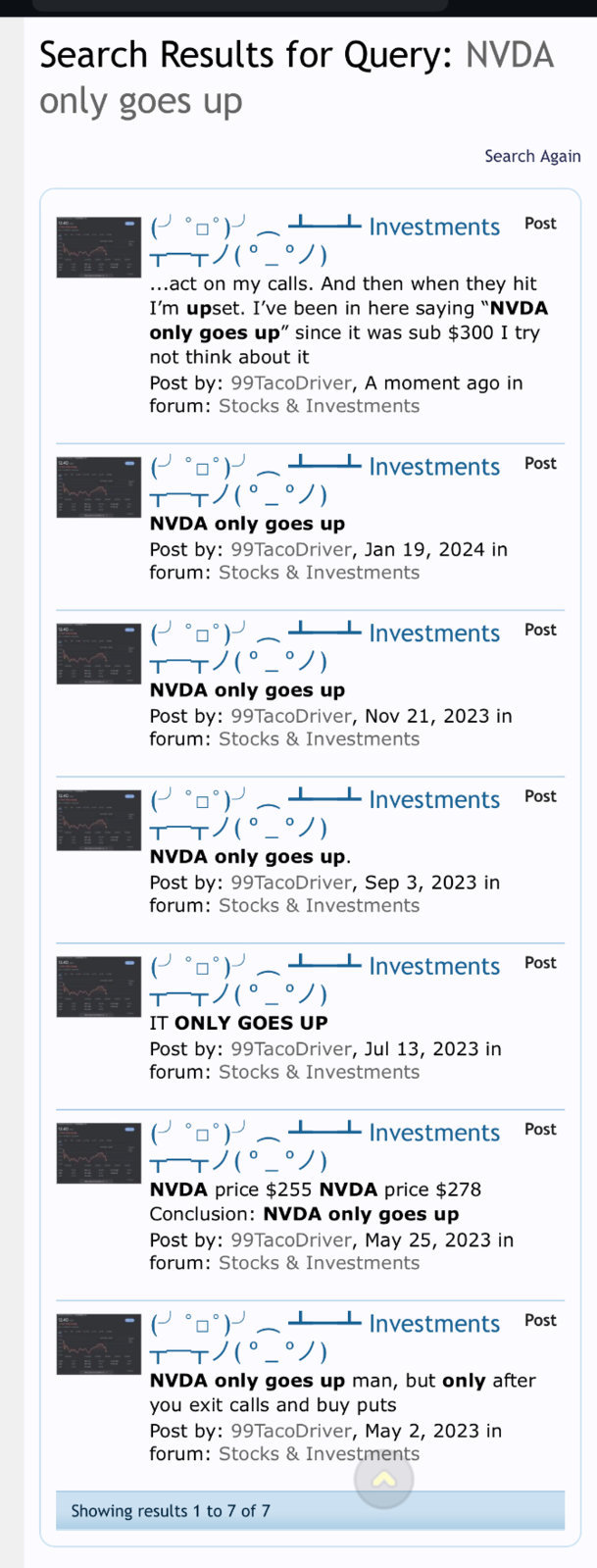Open chart thumbnail of Sep 3, 2023 result
The height and width of the screenshot is (1568, 597).
[99, 821]
